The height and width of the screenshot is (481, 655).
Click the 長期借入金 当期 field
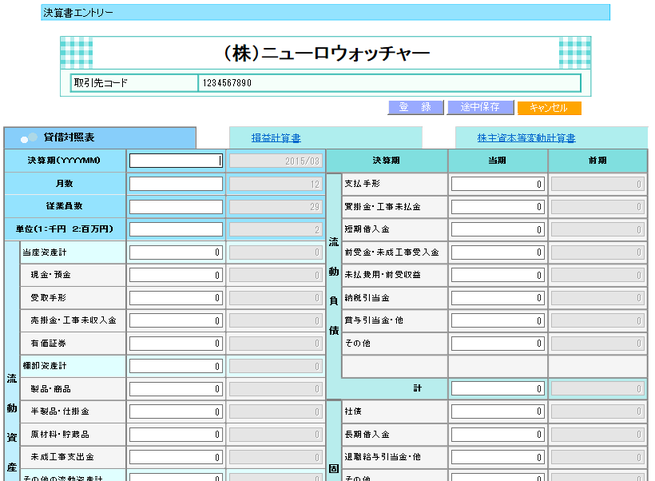click(x=497, y=435)
